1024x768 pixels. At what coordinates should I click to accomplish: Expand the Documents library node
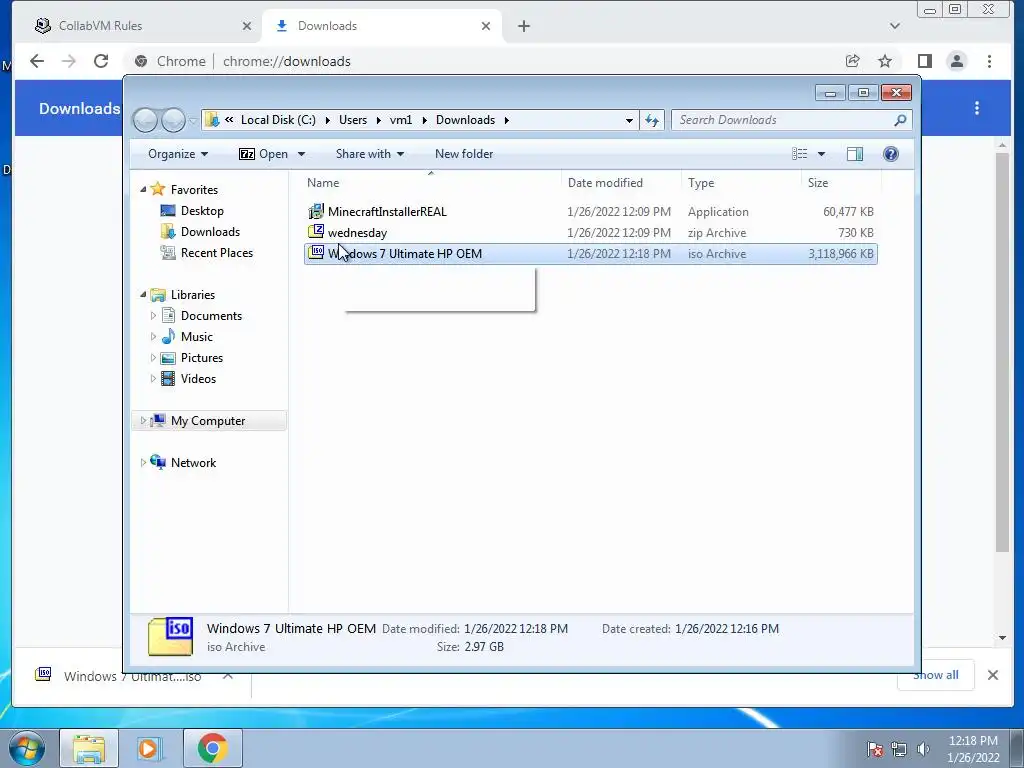(x=153, y=315)
